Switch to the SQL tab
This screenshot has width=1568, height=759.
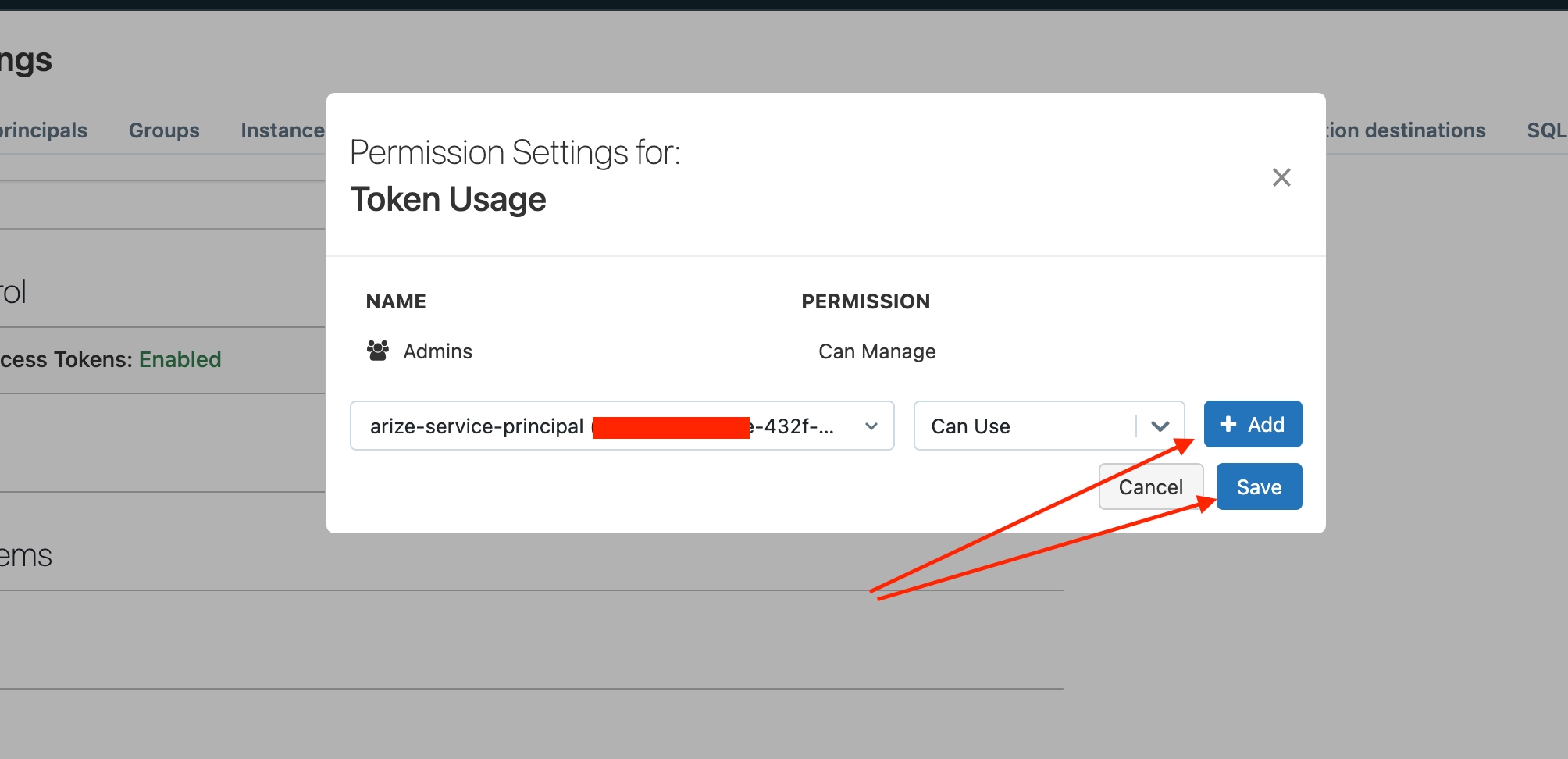coord(1546,130)
